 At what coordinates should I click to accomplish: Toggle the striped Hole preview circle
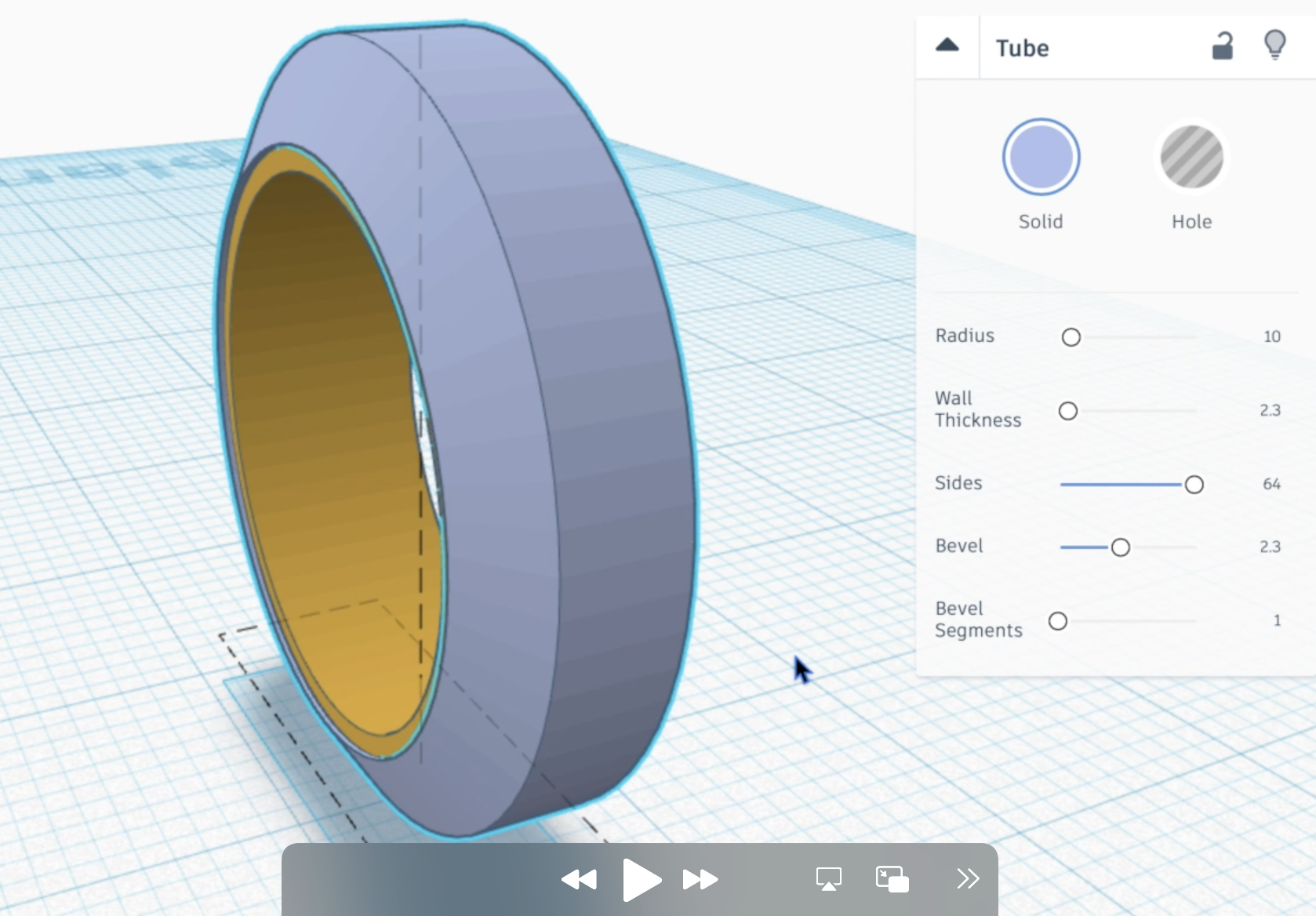click(1191, 157)
